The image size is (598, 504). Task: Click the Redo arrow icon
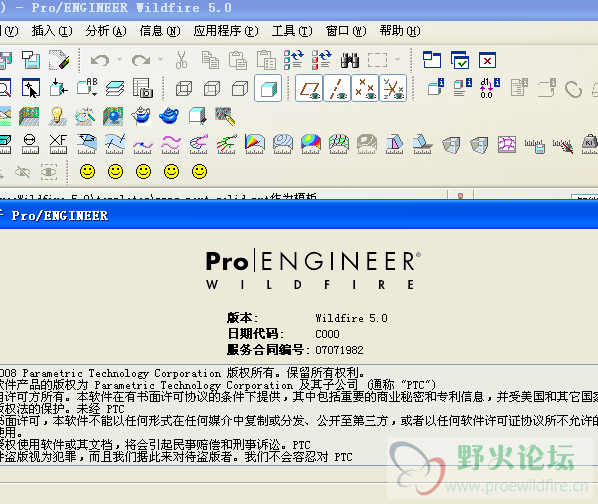141,60
